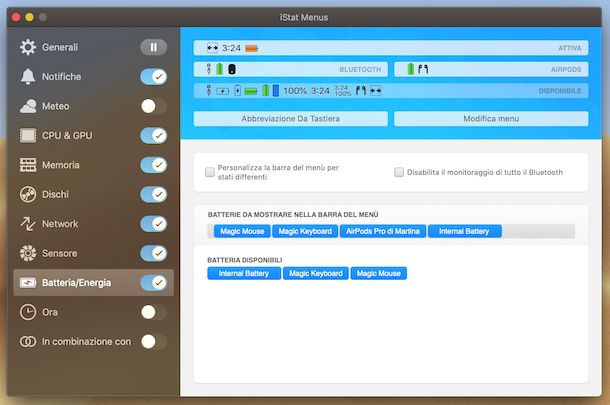Screen dimensions: 610x405
Task: Toggle the Batteria/Energia switch
Action: [x=154, y=283]
